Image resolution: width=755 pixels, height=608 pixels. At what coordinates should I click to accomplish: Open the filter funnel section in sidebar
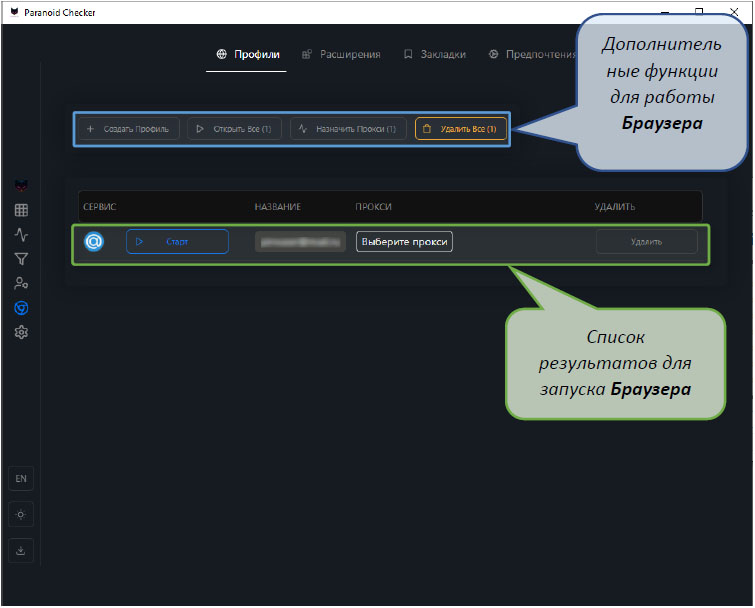21,259
